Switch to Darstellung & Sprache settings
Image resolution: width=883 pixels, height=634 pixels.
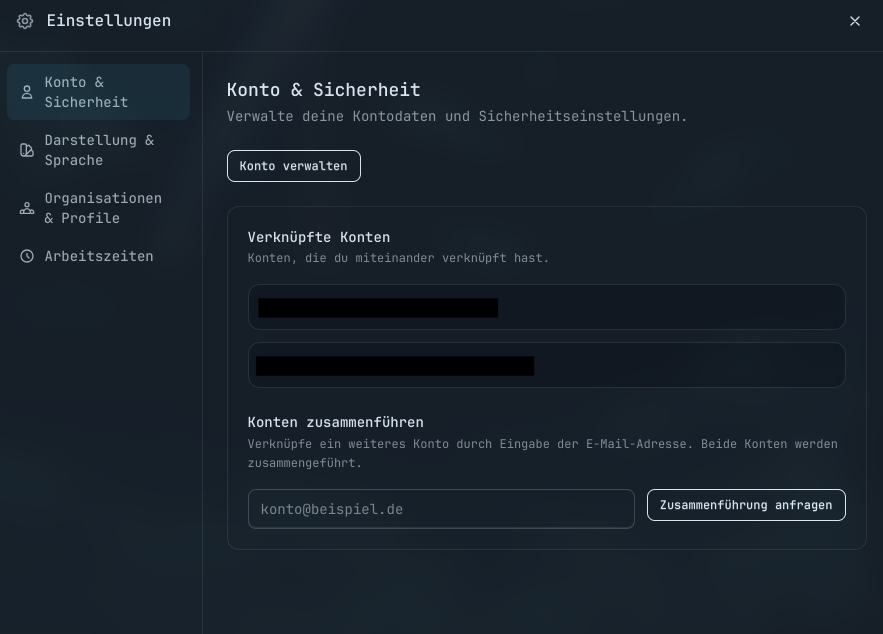(99, 150)
